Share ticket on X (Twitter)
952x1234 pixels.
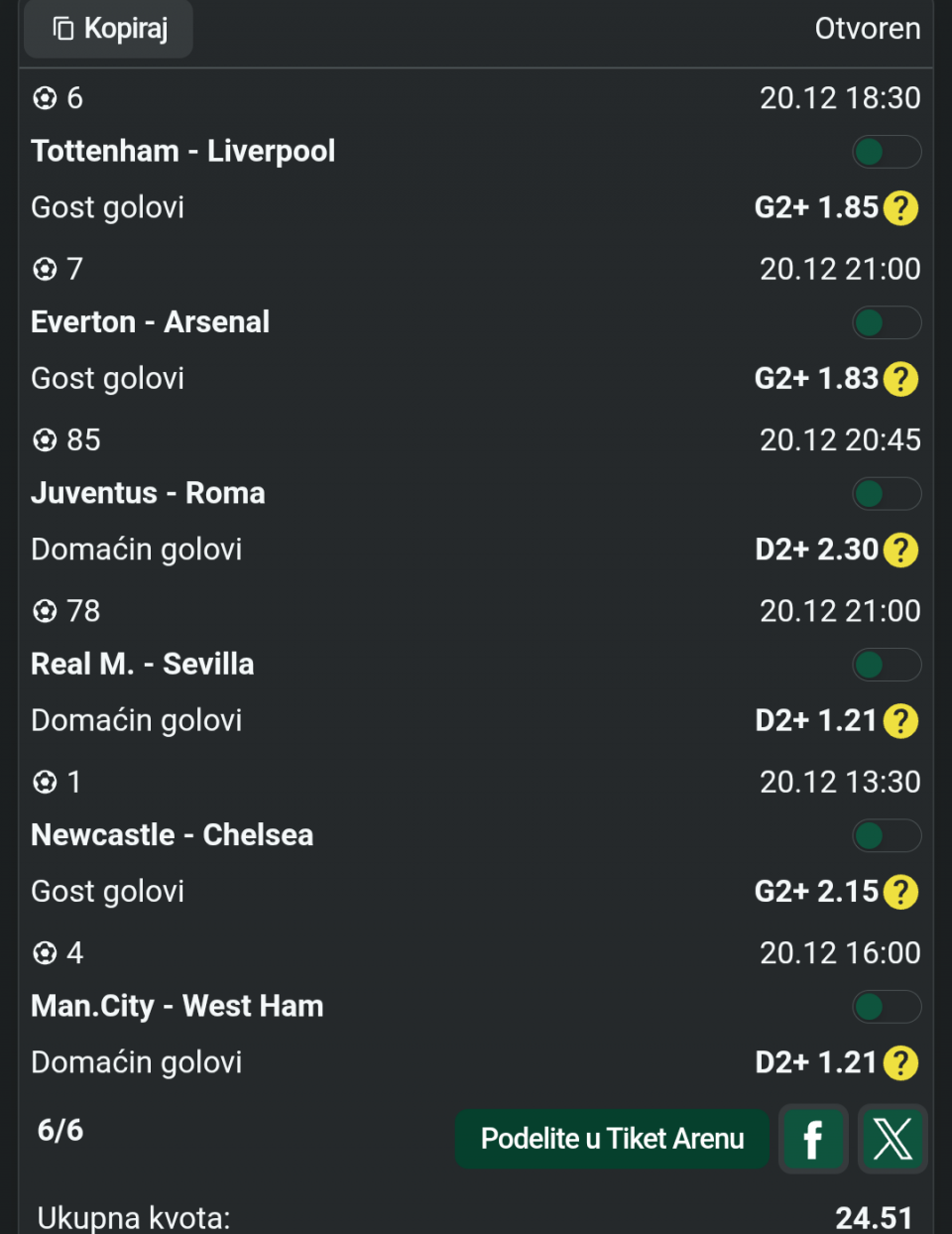(x=892, y=1139)
